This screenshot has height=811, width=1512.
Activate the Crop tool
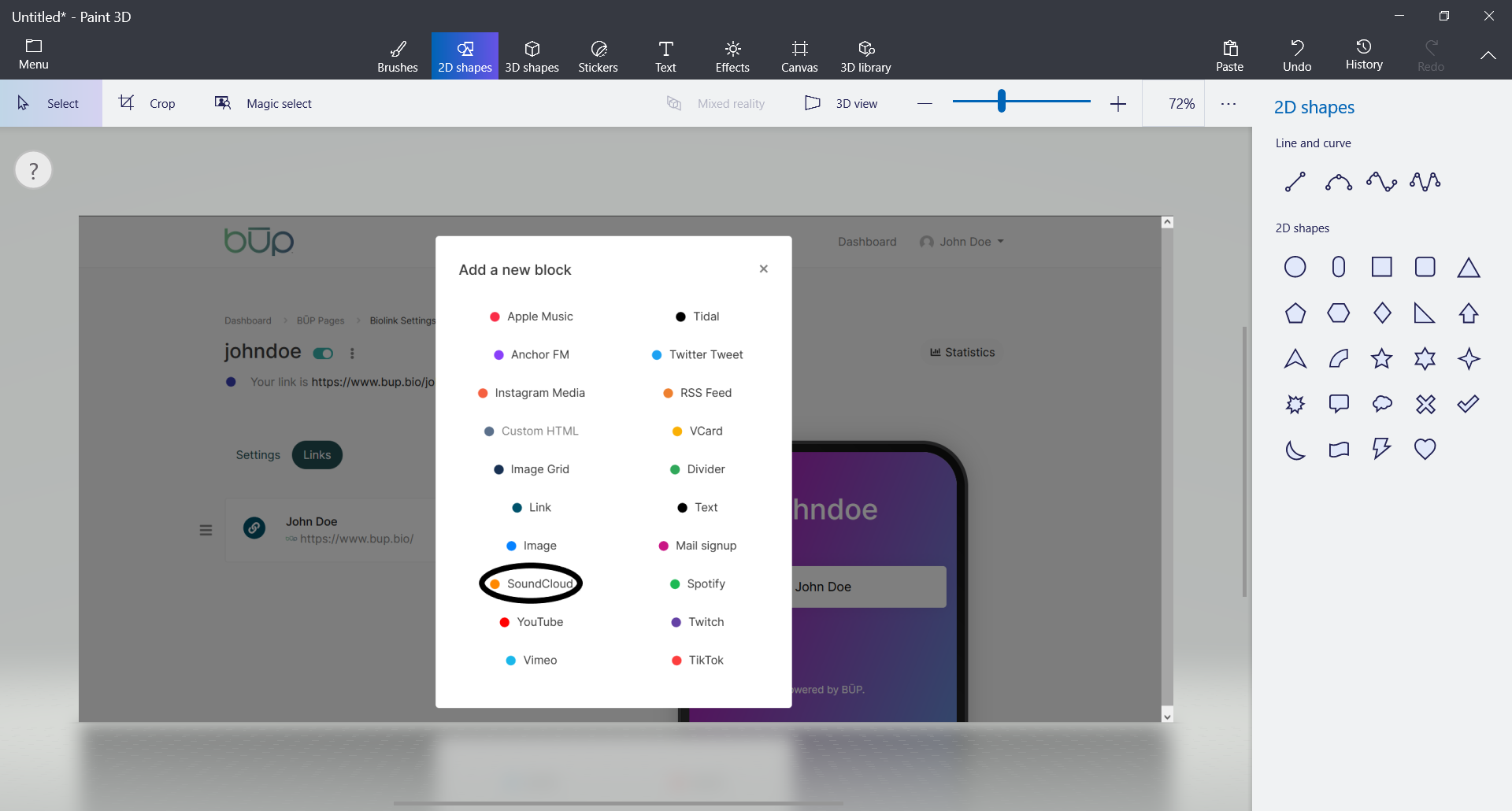147,103
